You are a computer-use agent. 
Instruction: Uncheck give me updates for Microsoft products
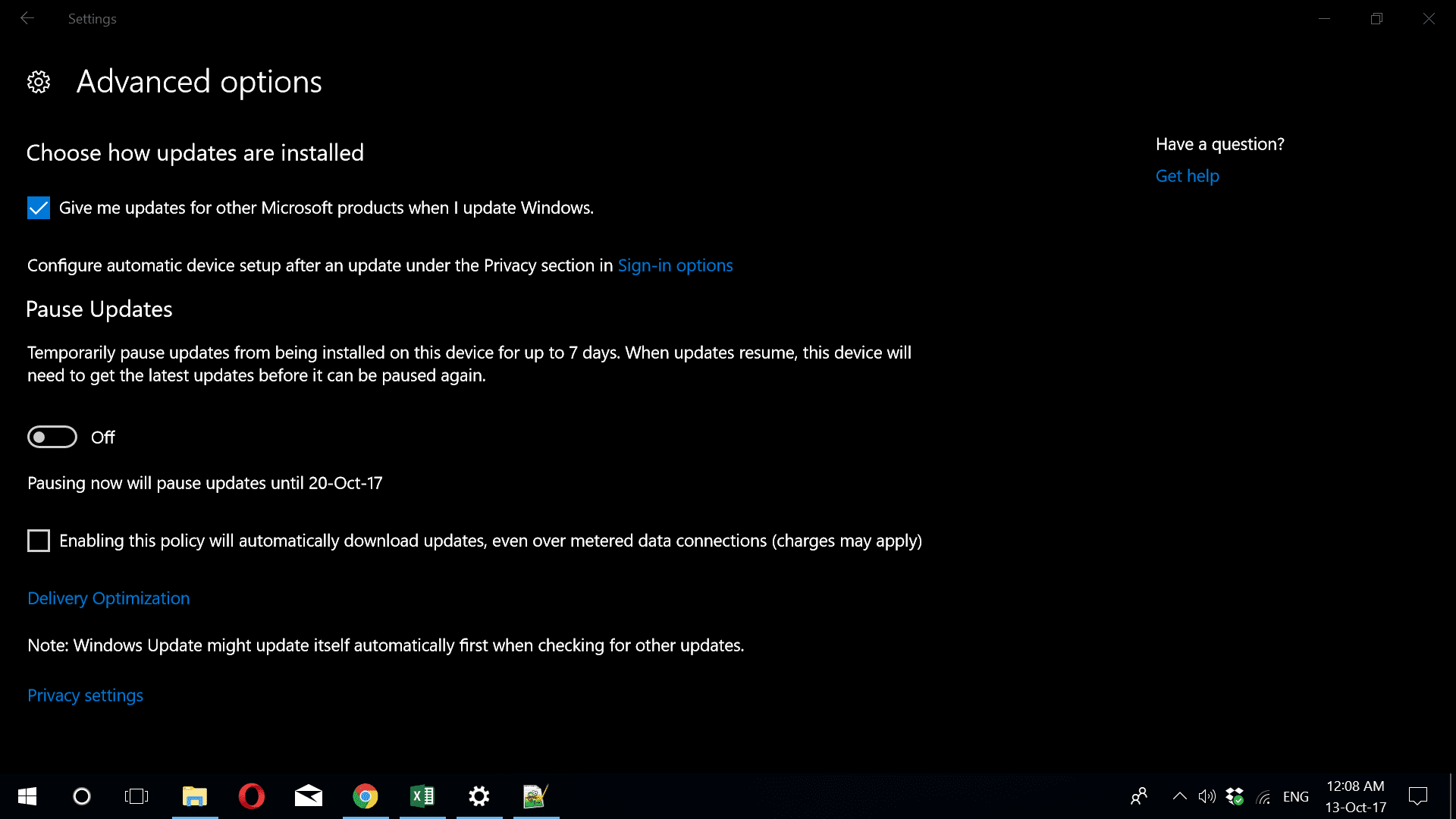(38, 207)
